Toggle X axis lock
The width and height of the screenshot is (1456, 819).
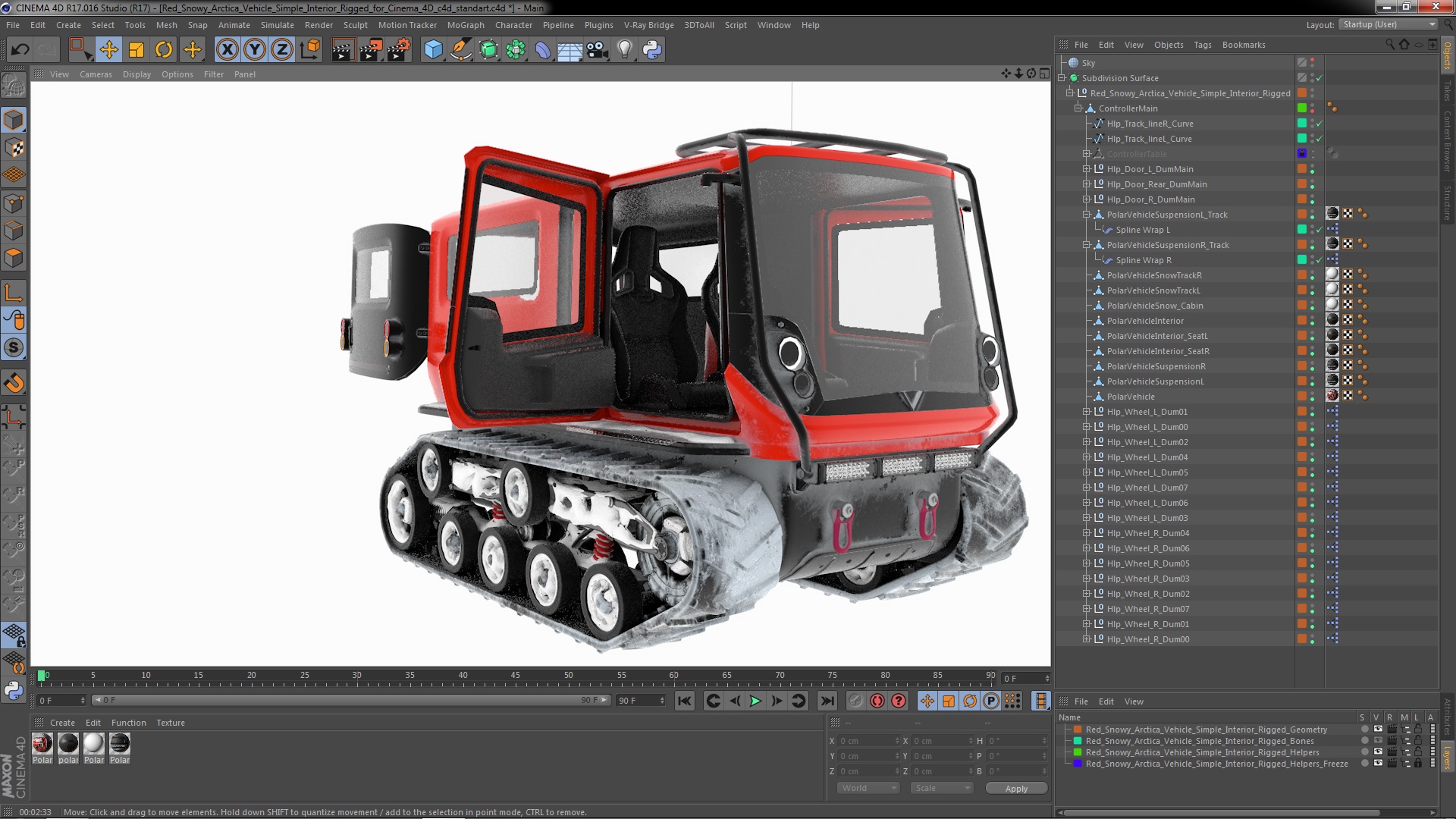pos(227,50)
